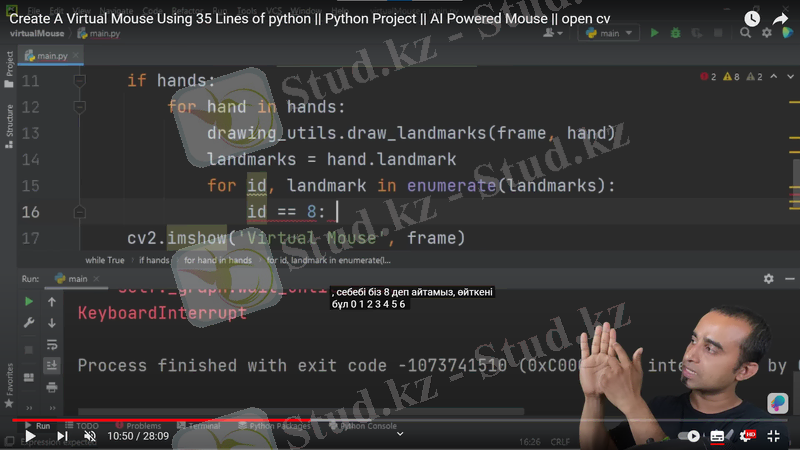Open YouTube player settings gear
The width and height of the screenshot is (800, 450).
[745, 436]
